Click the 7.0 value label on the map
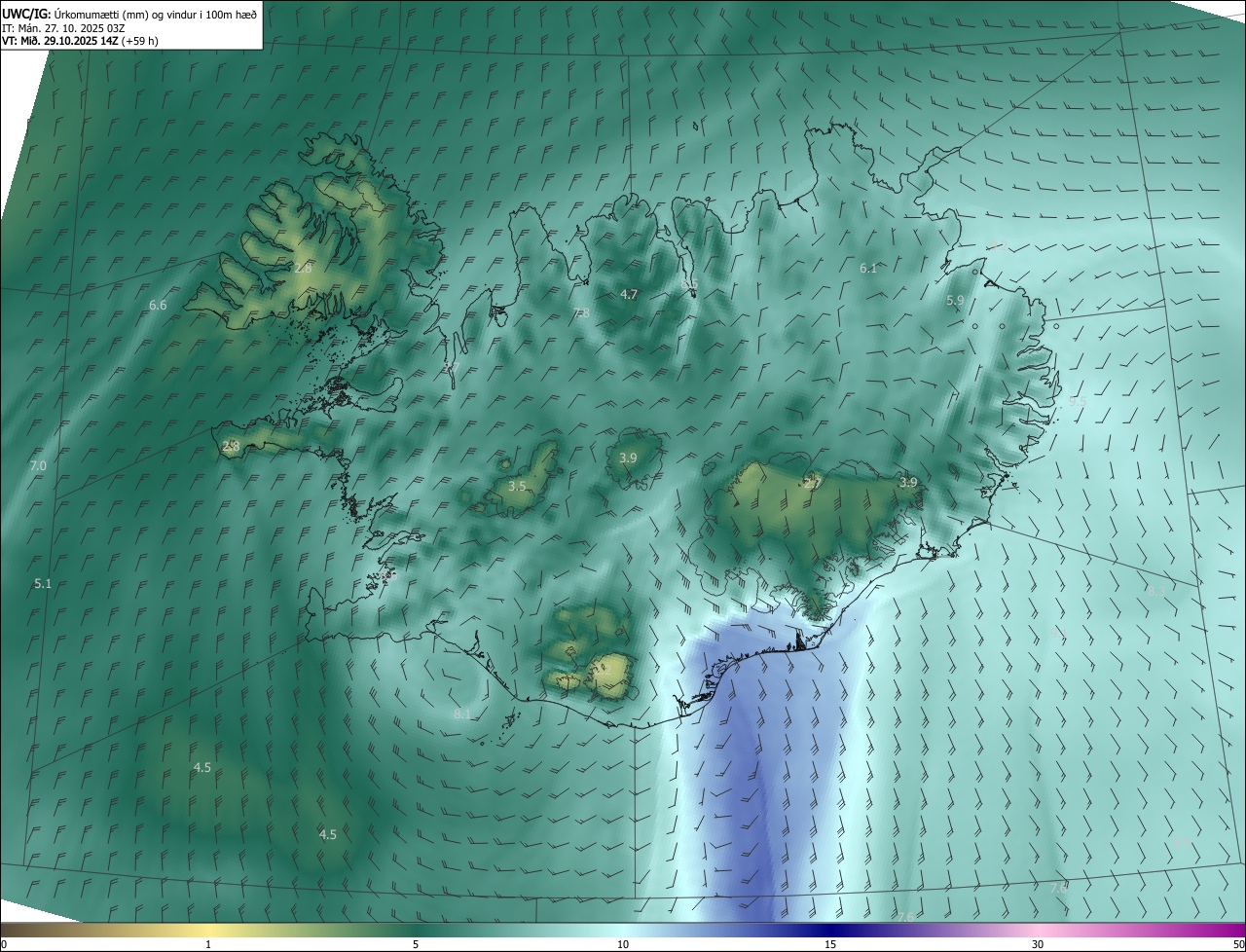1246x952 pixels. pos(38,466)
